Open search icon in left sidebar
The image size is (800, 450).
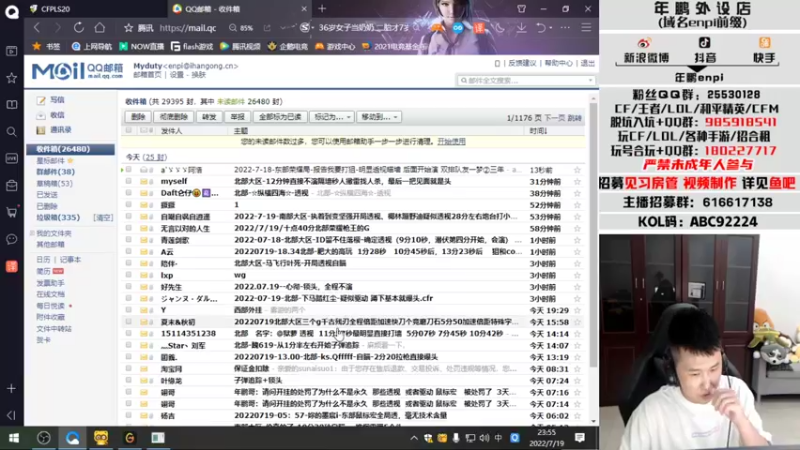coord(11,132)
